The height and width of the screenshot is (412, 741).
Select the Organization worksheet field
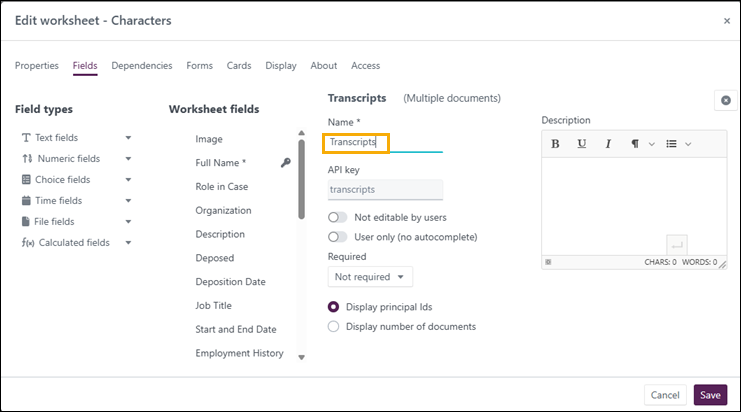224,211
